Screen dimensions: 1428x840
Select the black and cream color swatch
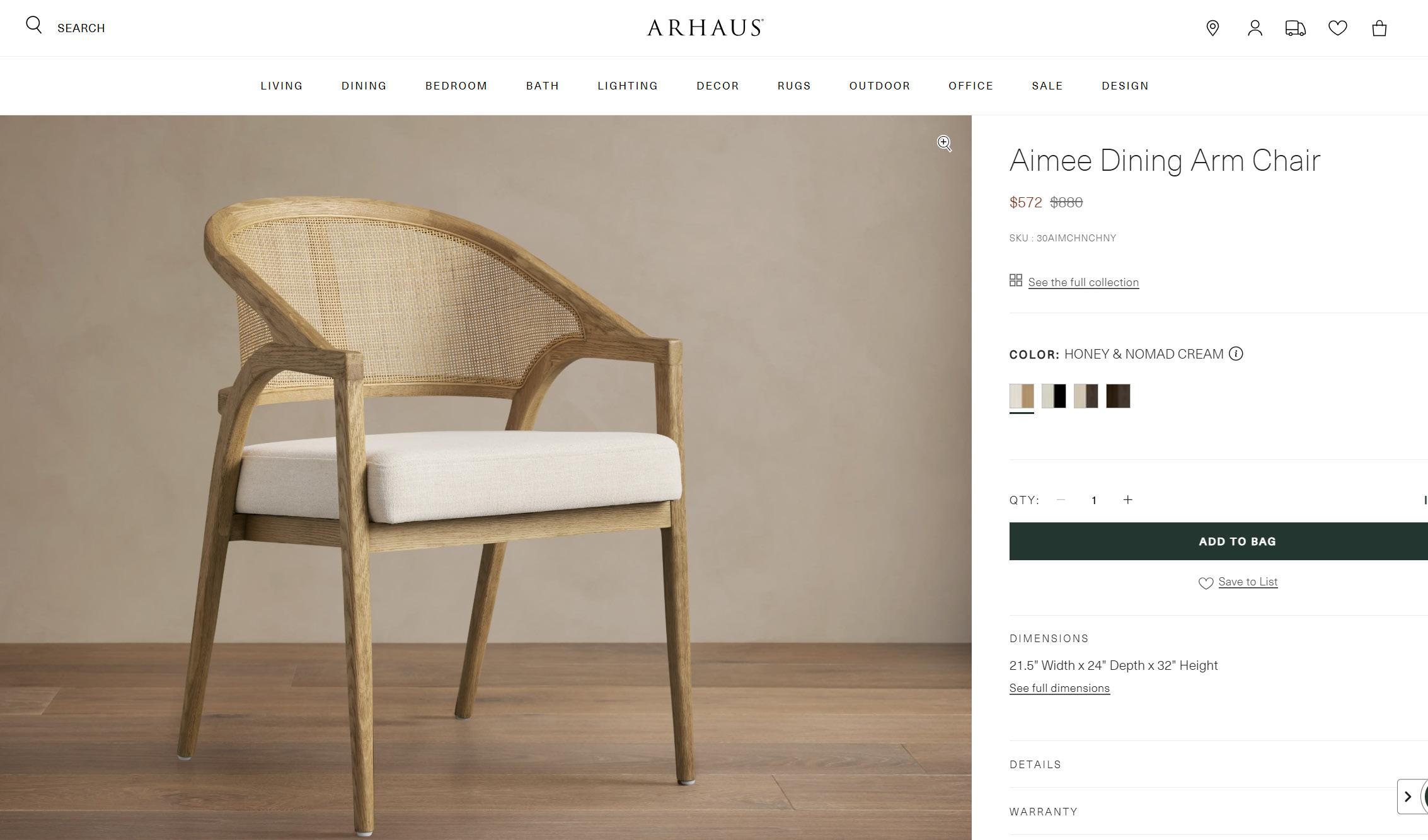click(x=1054, y=396)
